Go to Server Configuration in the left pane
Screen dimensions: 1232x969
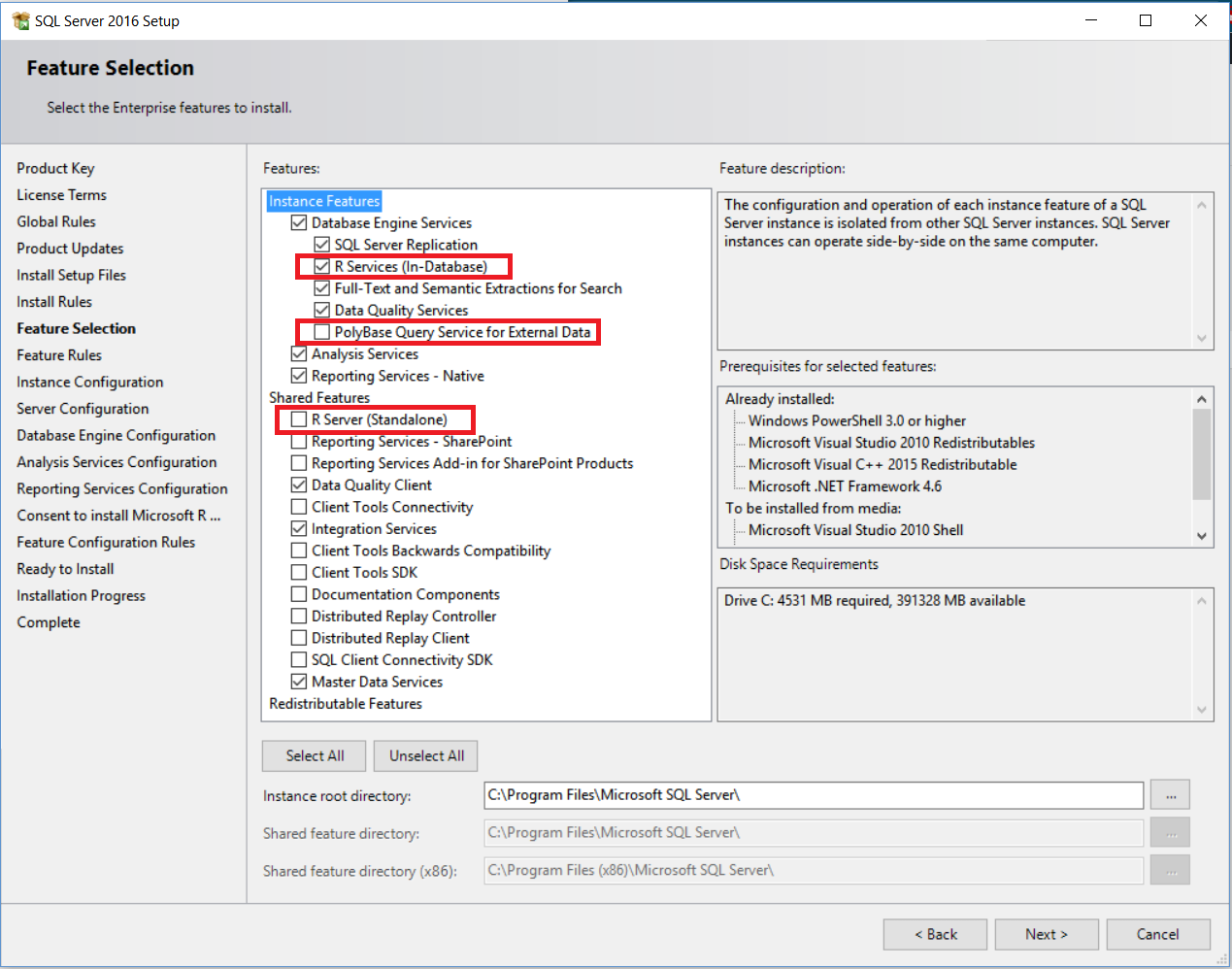pos(83,408)
